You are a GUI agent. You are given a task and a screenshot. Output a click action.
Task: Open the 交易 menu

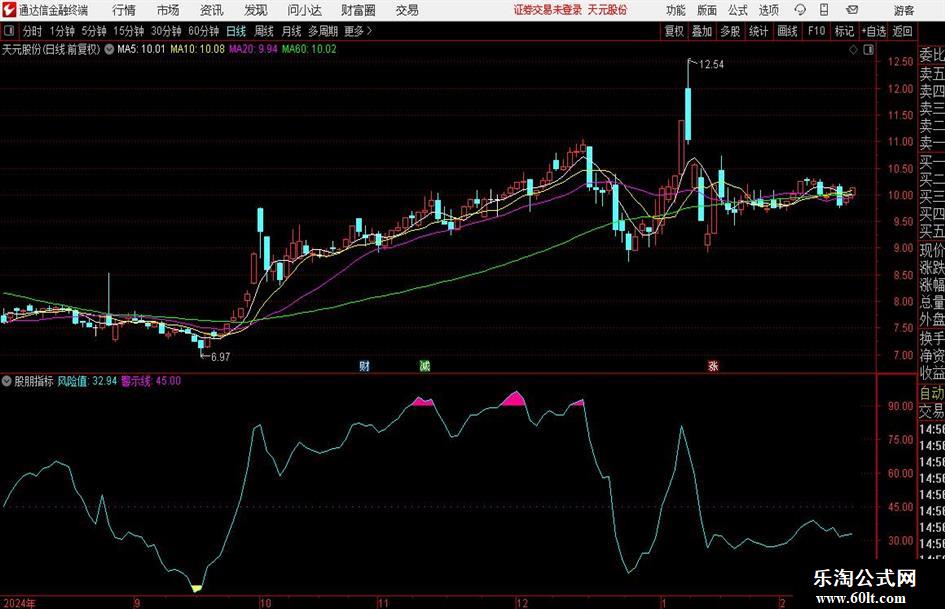click(407, 10)
